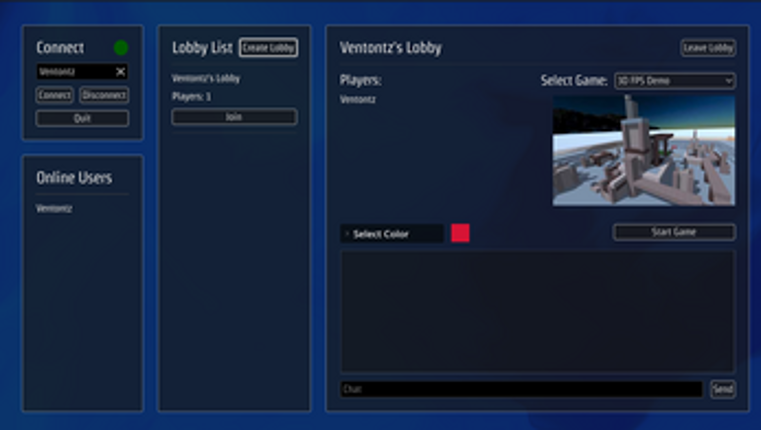
Task: Click the Leave Lobby button
Action: pos(708,48)
